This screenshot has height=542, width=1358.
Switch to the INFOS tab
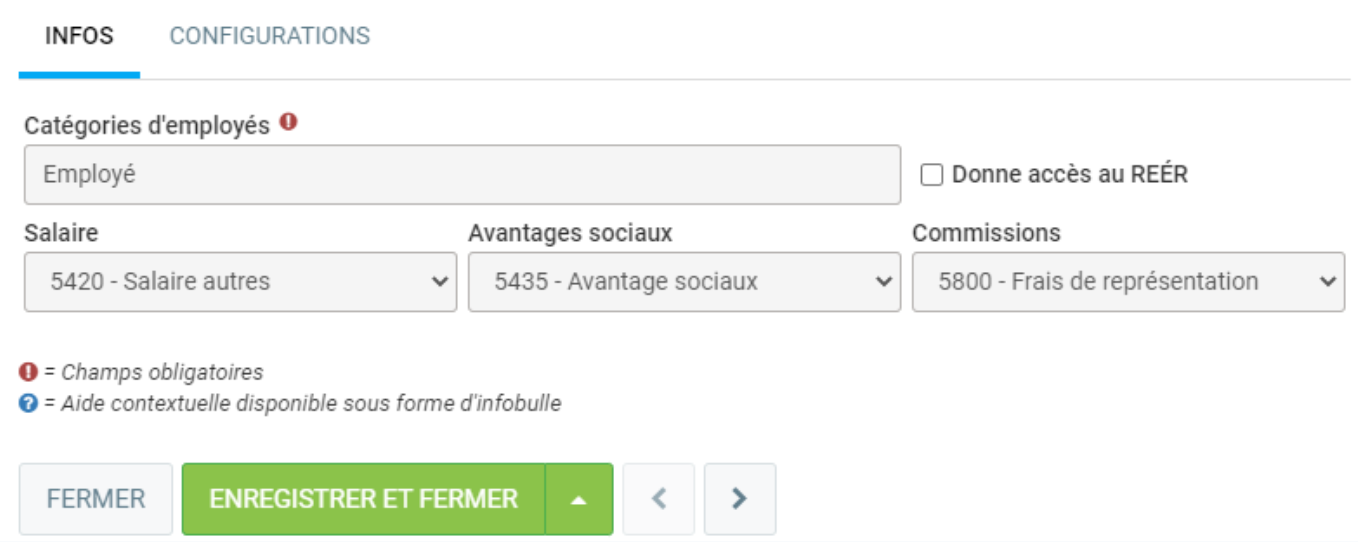(79, 37)
